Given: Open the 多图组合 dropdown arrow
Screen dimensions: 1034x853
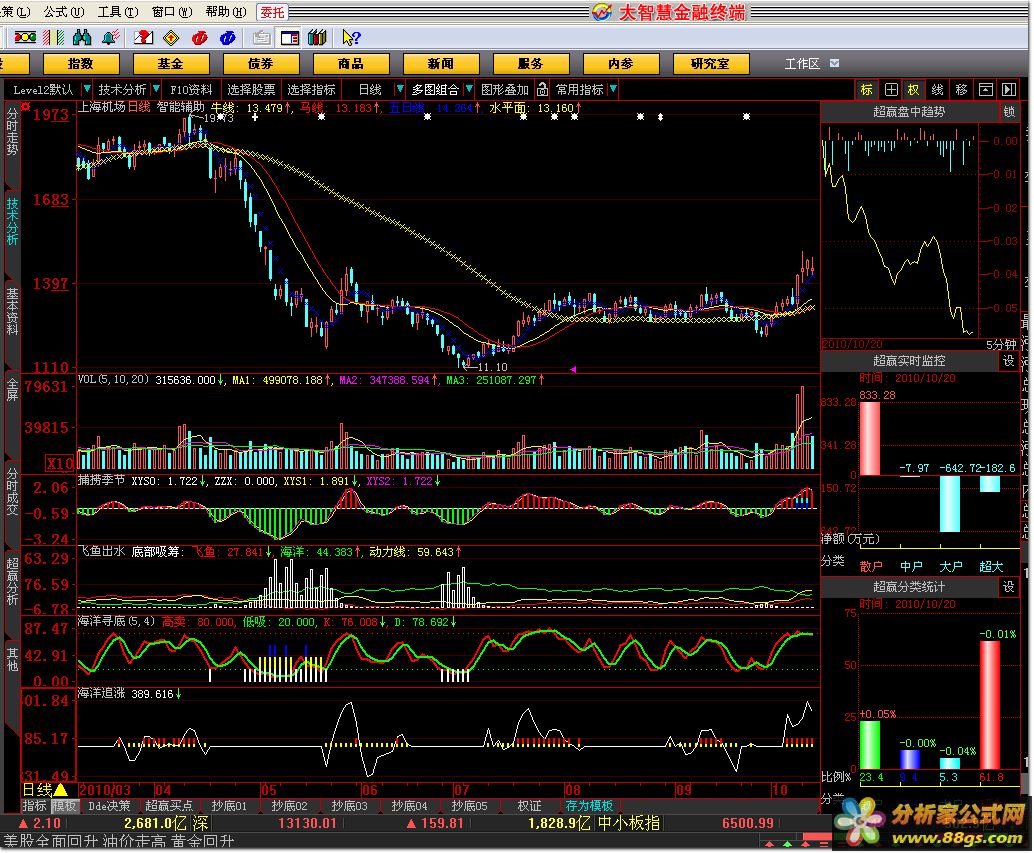Looking at the screenshot, I should [x=469, y=88].
